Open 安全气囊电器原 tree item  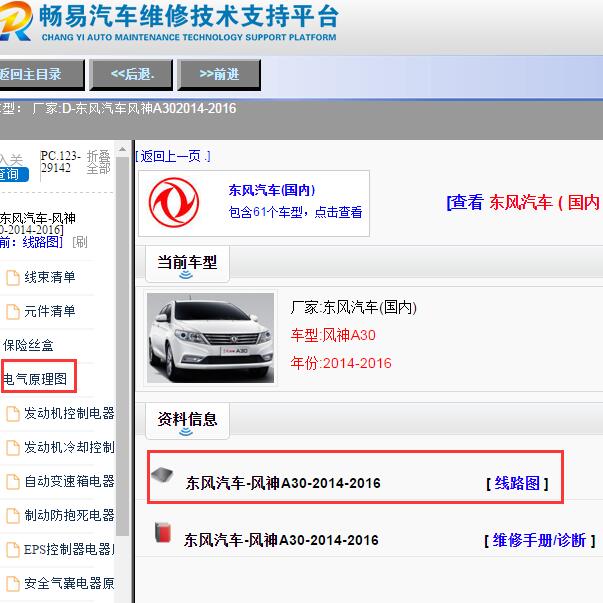(x=69, y=583)
